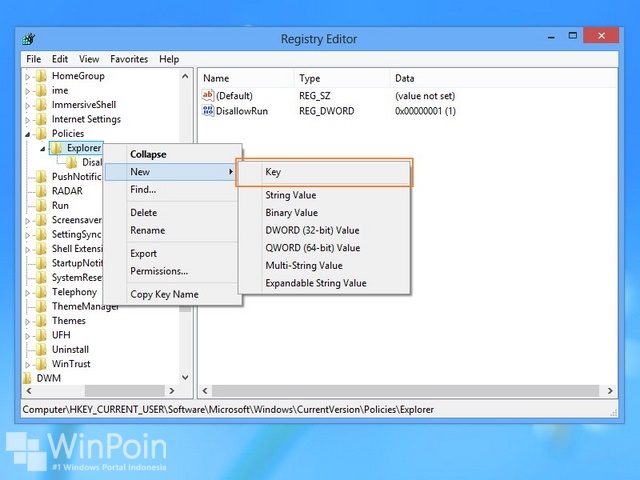Viewport: 640px width, 480px height.
Task: Click the ImmersiveShell folder icon
Action: pos(41,105)
